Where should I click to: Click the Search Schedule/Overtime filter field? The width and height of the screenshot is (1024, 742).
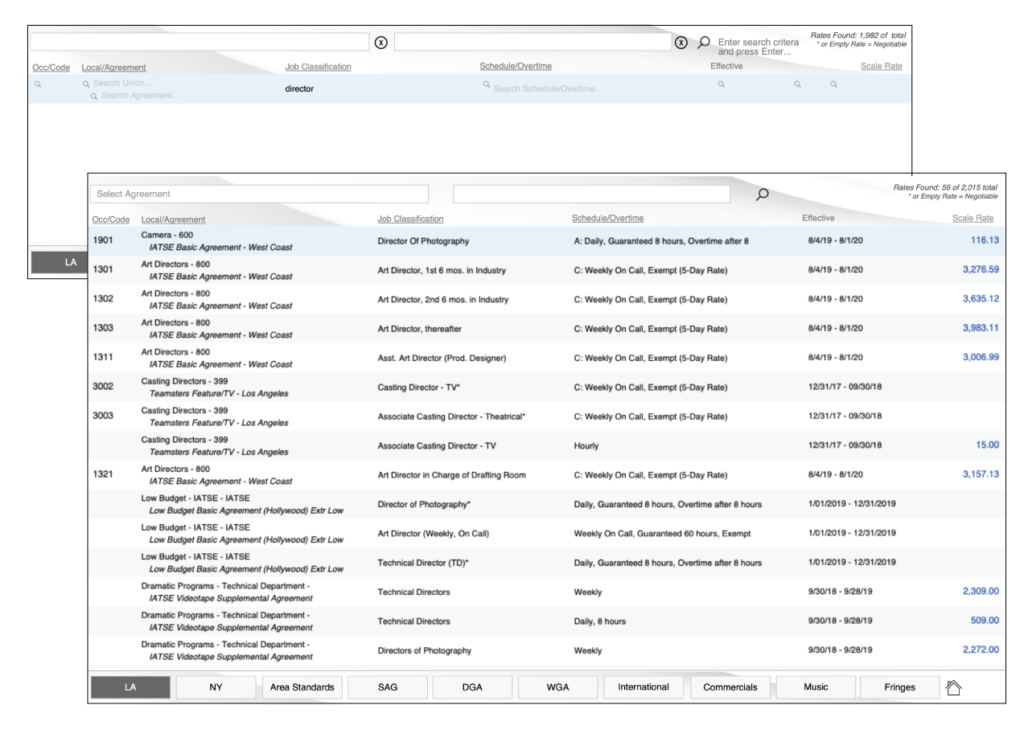click(x=545, y=88)
